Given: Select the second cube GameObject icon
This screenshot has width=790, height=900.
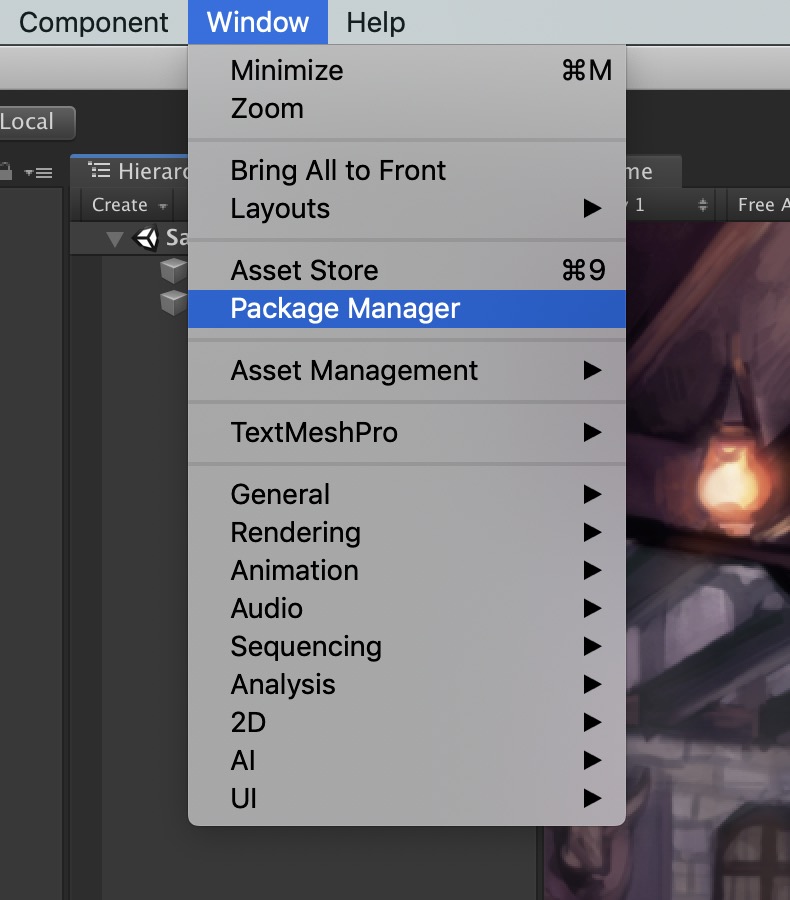Looking at the screenshot, I should [173, 302].
